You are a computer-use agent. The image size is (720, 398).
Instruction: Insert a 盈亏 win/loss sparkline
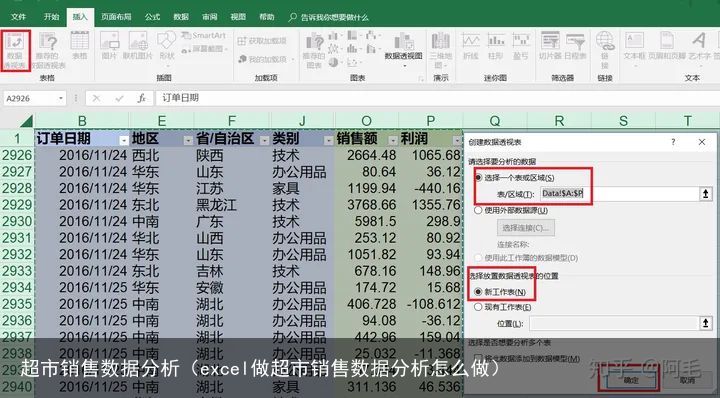(521, 46)
